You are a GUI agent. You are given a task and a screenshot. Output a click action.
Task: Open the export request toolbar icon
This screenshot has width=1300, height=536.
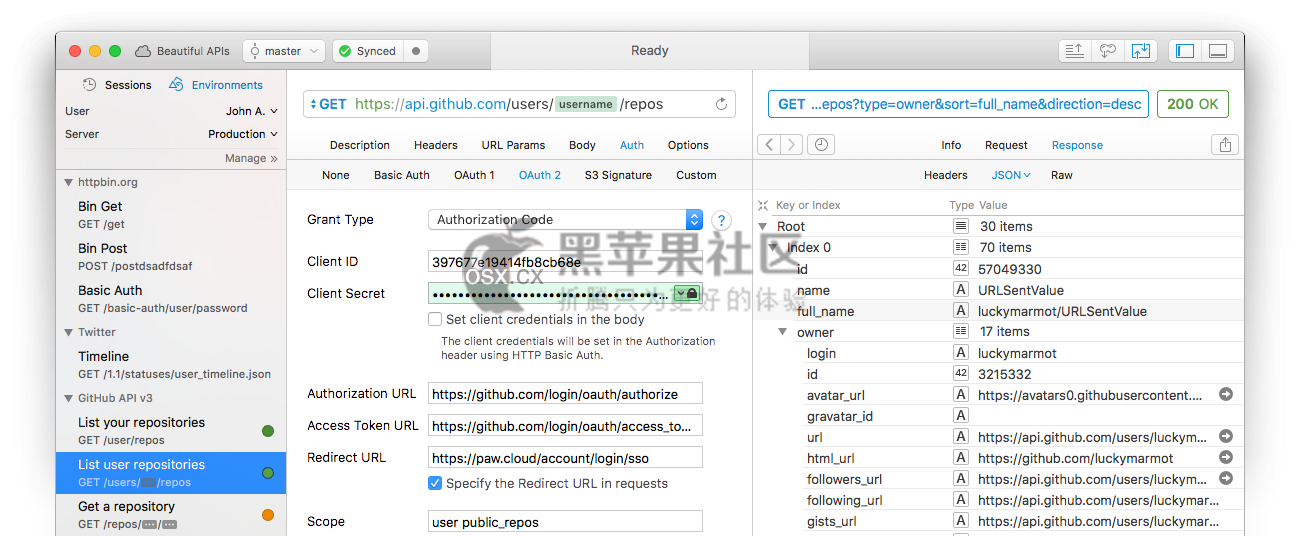pyautogui.click(x=1075, y=51)
